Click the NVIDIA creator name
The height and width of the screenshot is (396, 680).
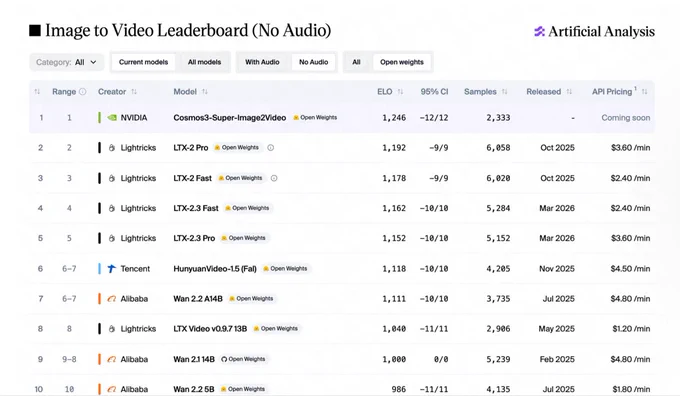click(134, 118)
